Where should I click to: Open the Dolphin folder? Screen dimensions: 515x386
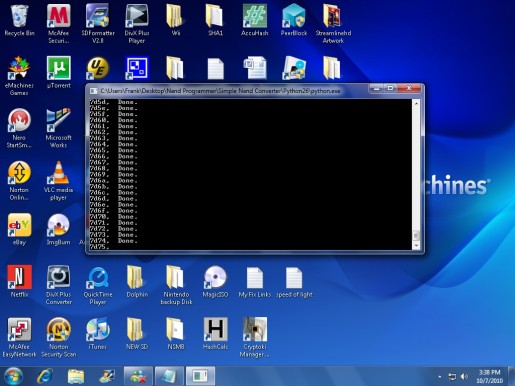[x=137, y=281]
